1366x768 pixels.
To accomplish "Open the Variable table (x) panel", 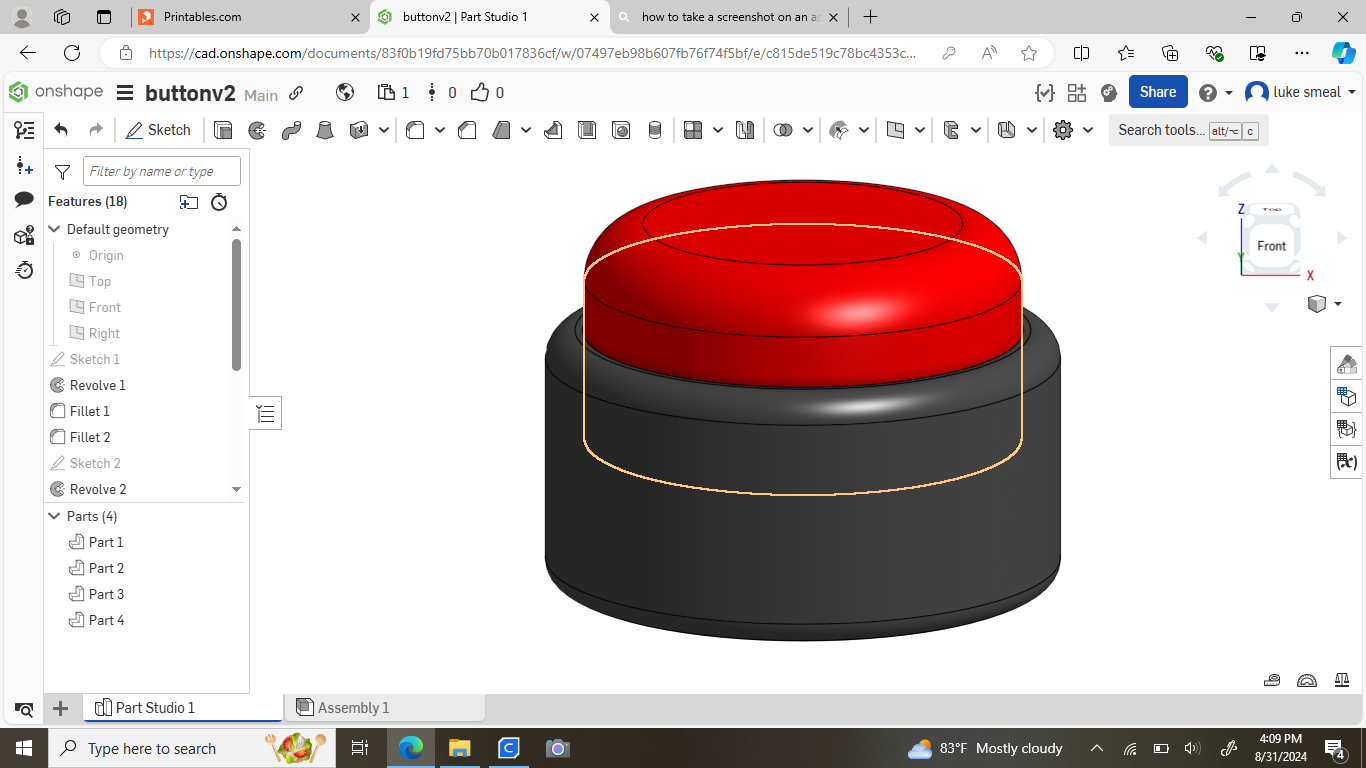I will coord(1347,462).
